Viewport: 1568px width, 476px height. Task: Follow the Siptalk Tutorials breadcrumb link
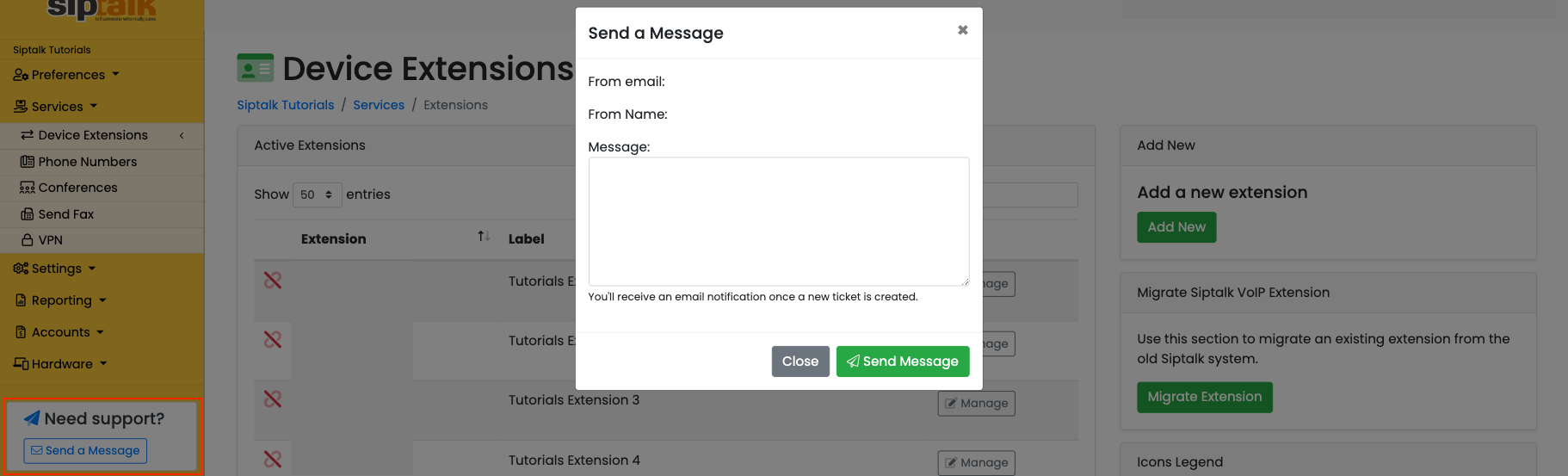[x=286, y=105]
